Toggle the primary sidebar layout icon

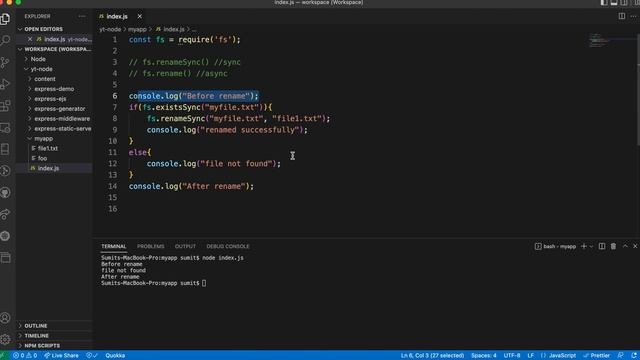tap(604, 2)
